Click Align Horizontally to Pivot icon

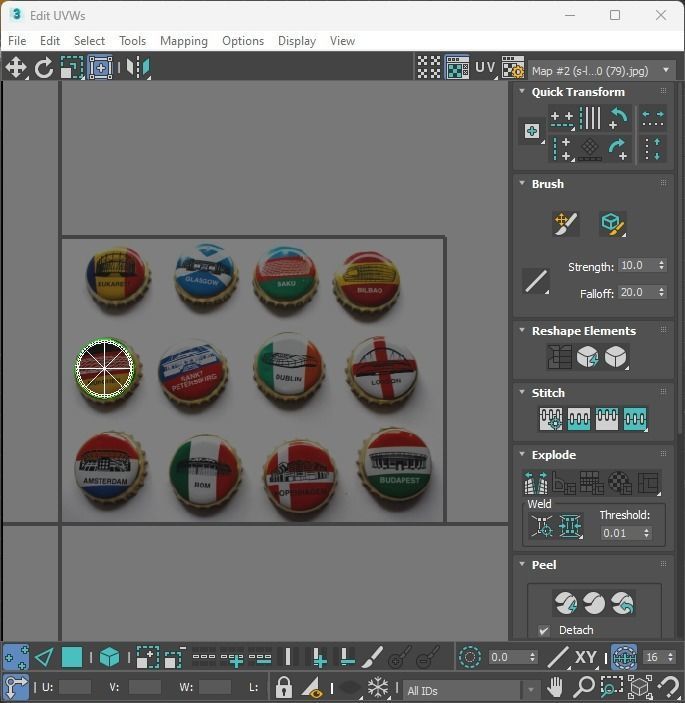pyautogui.click(x=562, y=119)
